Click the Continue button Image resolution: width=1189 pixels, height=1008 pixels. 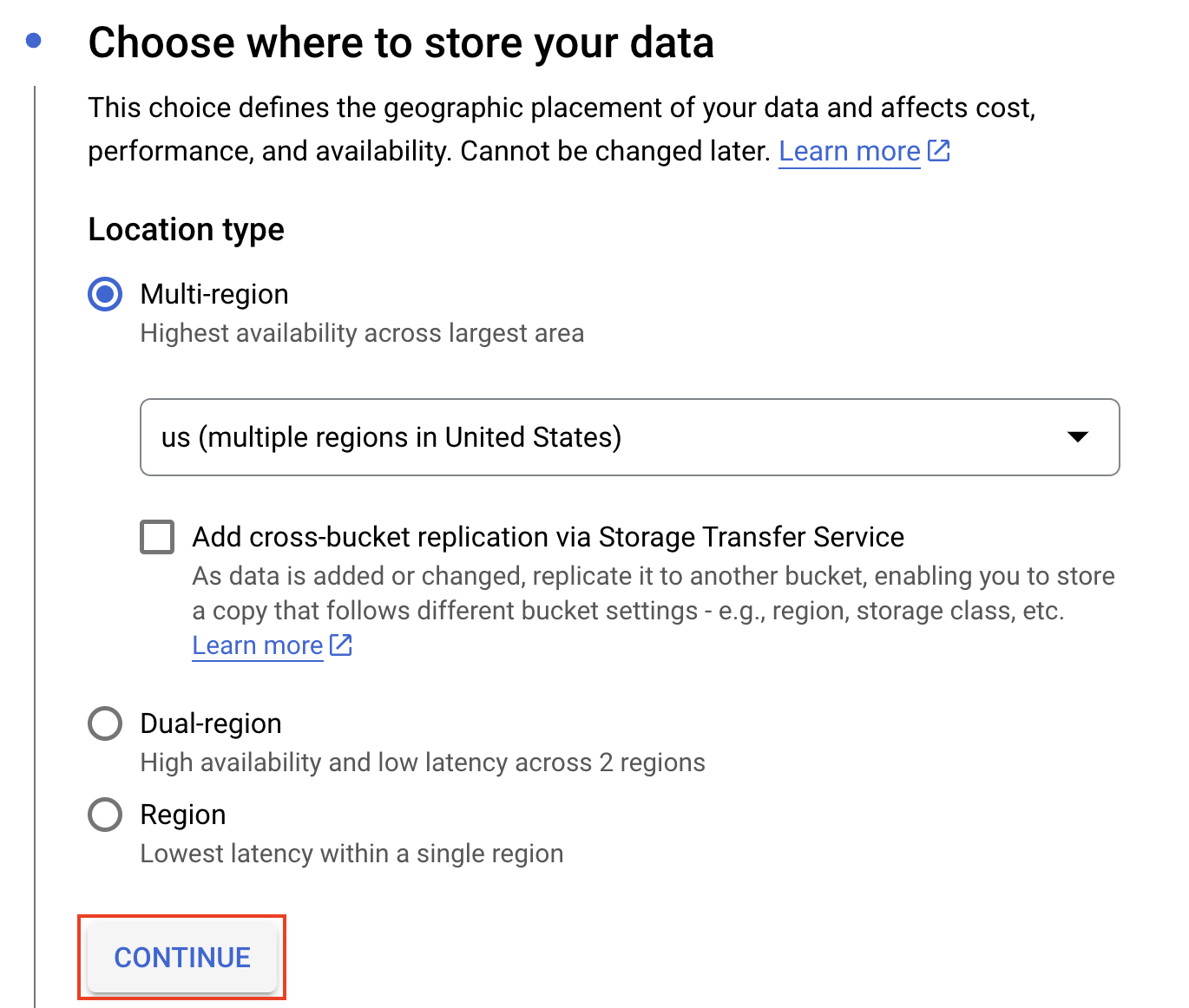(x=181, y=958)
